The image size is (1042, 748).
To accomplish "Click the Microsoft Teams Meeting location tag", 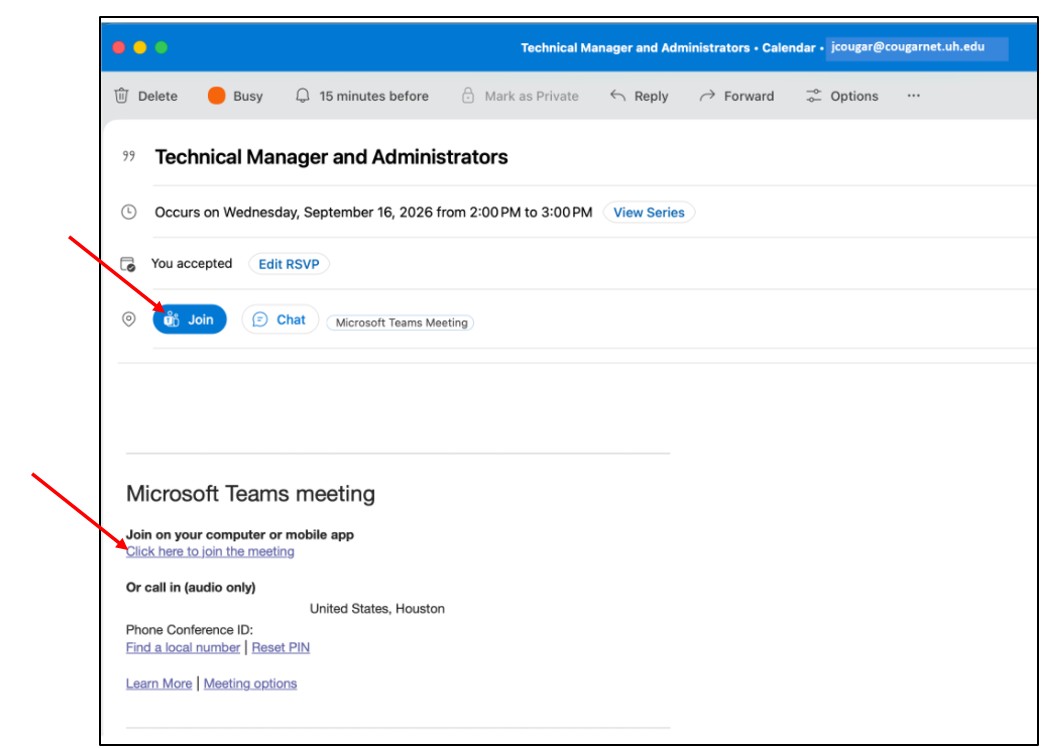I will [x=401, y=322].
